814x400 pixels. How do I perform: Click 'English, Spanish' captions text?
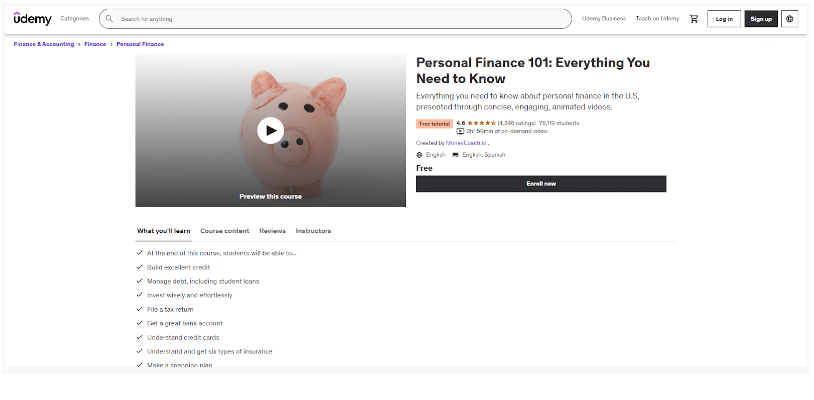pyautogui.click(x=484, y=155)
